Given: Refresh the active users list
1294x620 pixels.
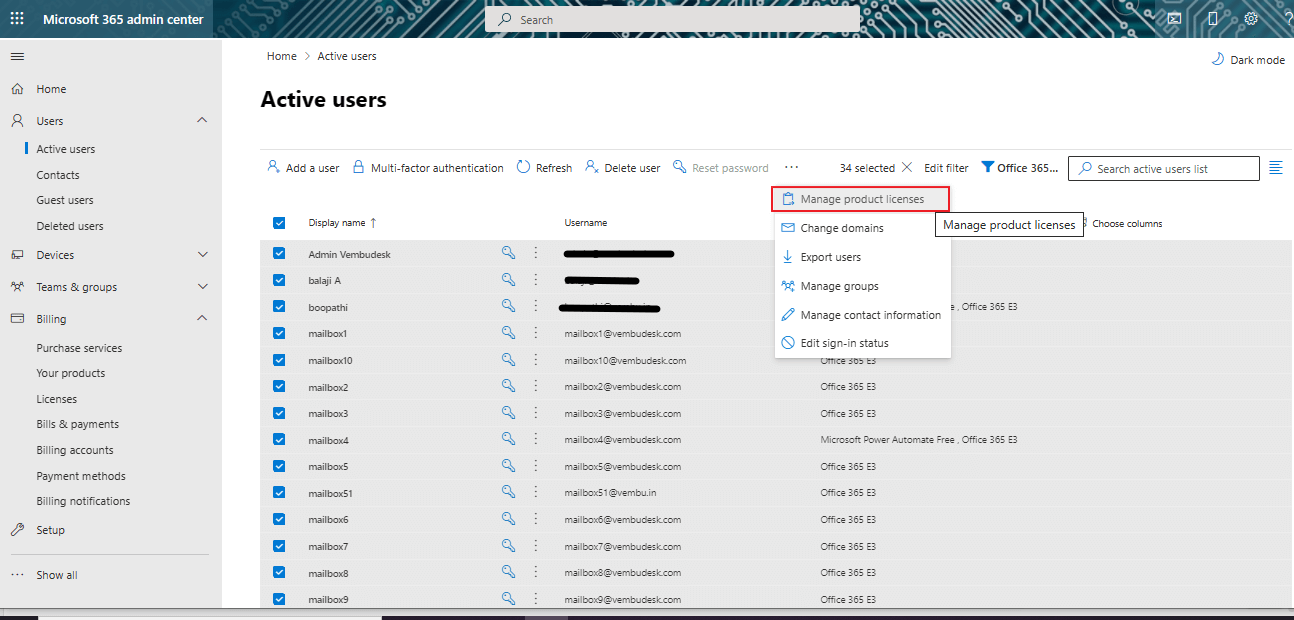Looking at the screenshot, I should click(x=545, y=168).
